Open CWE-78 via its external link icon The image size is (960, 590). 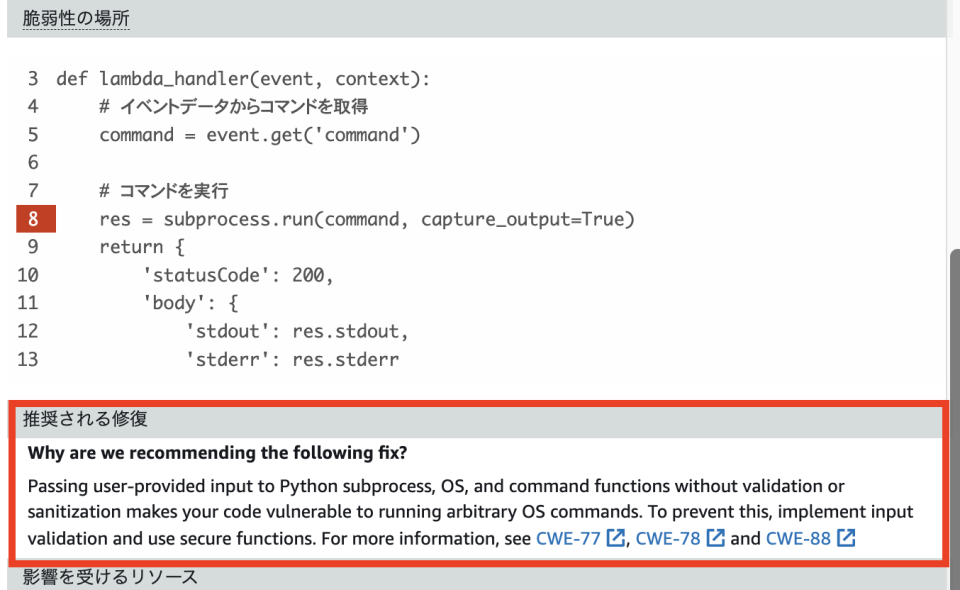point(714,537)
